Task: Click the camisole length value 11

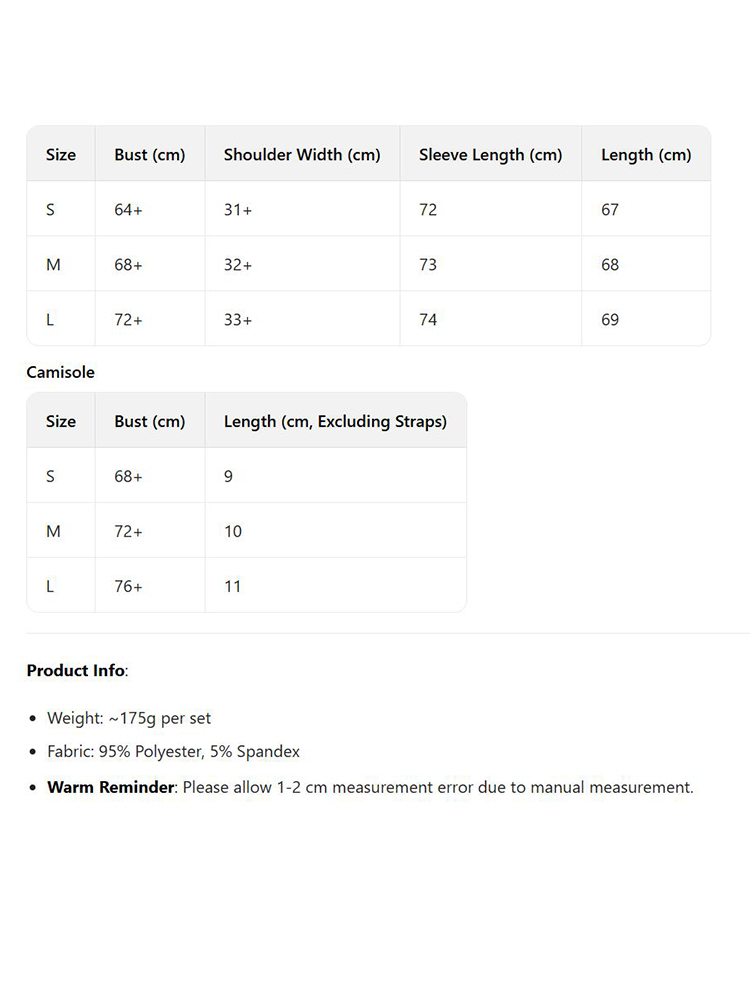Action: pos(233,586)
